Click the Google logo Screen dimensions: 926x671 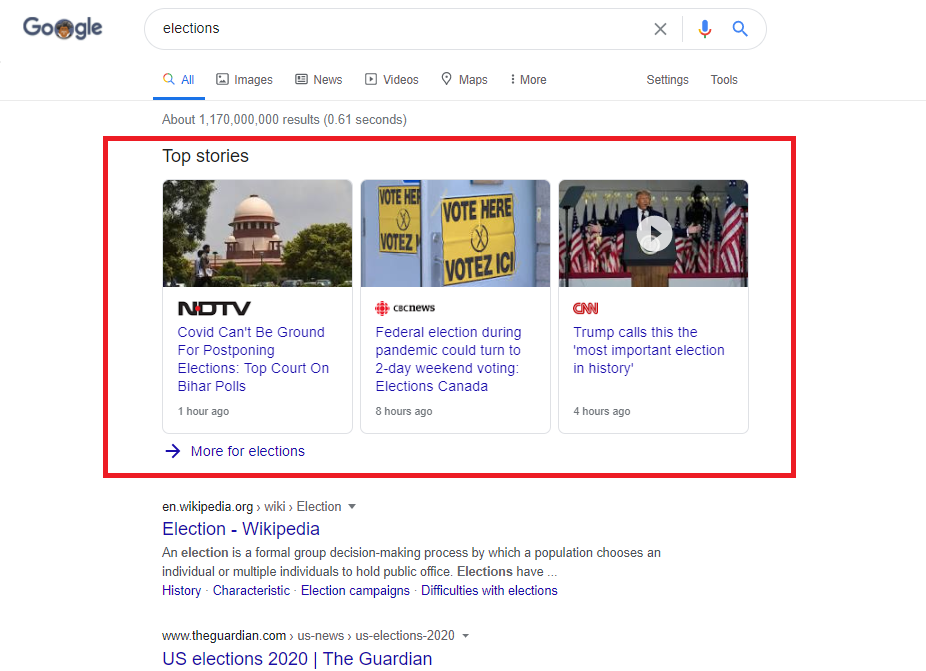(63, 28)
